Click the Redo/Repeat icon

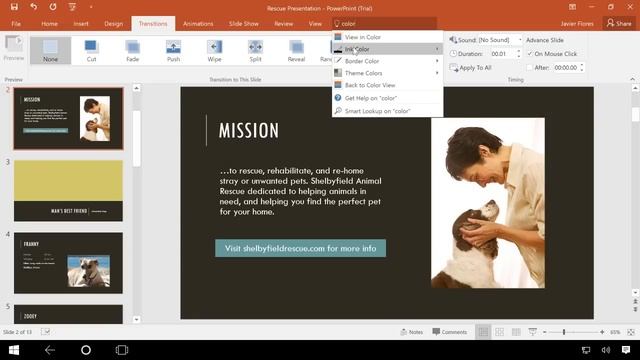(x=53, y=7)
